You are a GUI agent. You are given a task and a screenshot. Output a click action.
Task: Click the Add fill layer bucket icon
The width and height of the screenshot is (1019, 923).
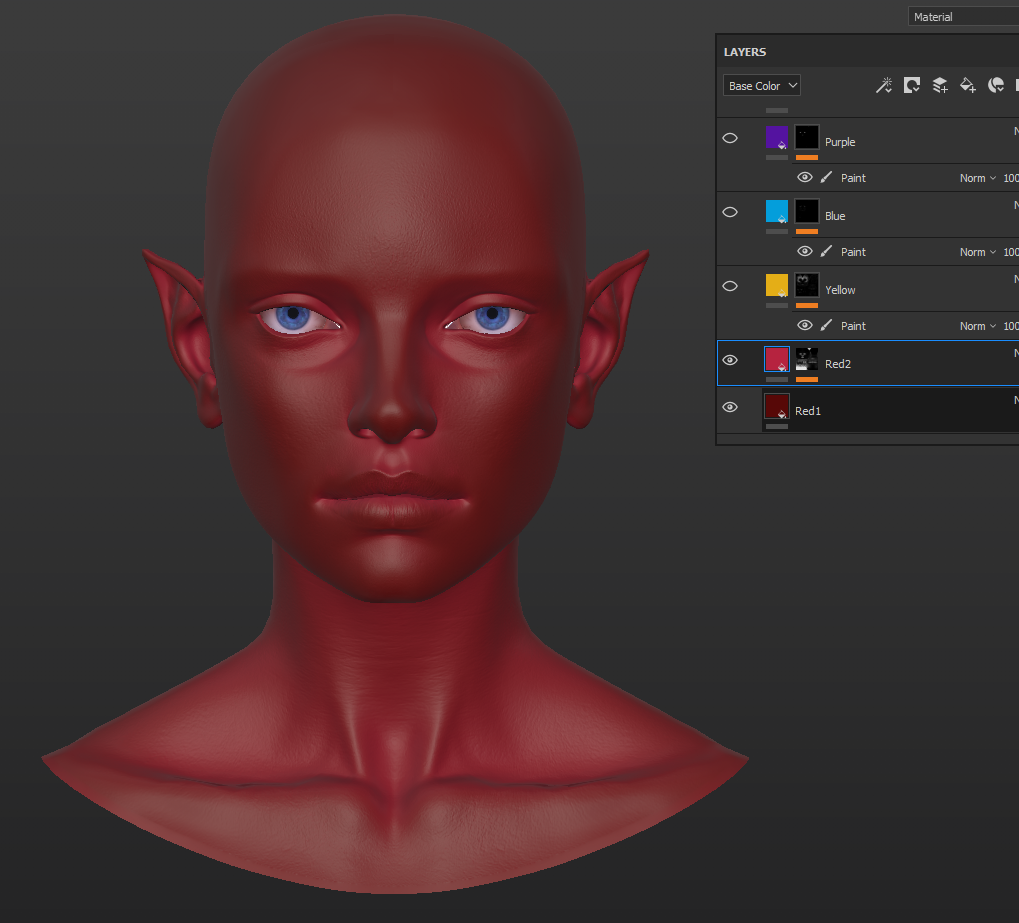point(968,86)
